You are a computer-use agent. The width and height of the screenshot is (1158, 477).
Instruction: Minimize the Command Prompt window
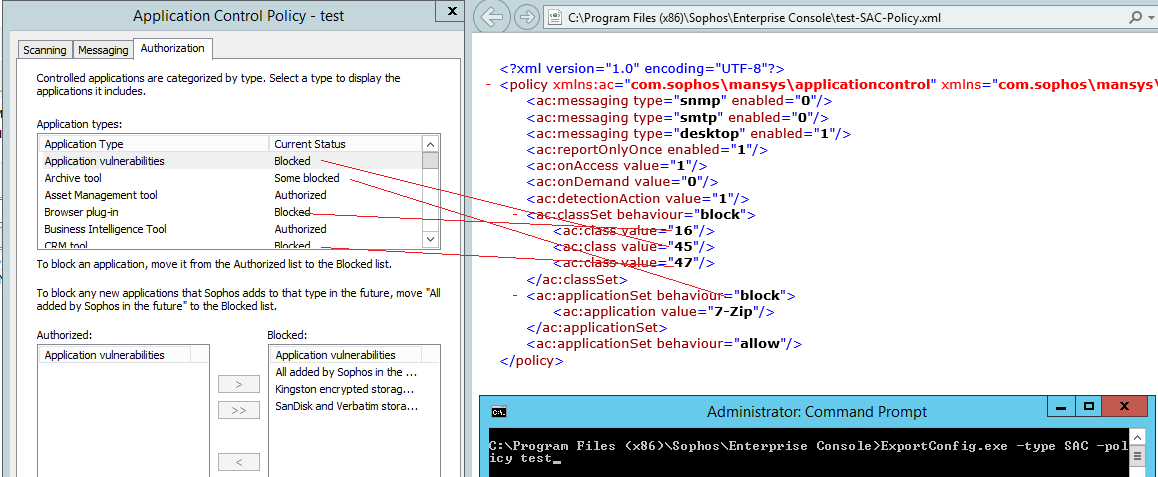(1061, 407)
